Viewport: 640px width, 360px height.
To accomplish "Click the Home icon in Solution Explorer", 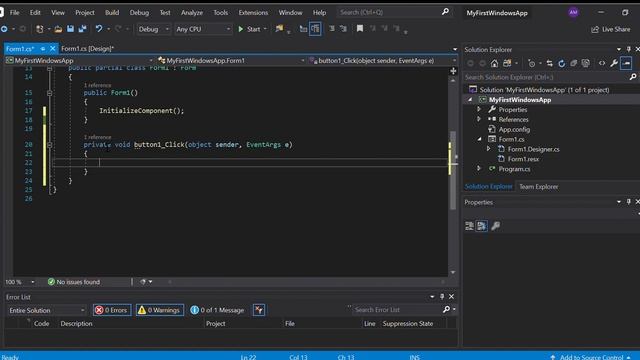I will tap(494, 63).
